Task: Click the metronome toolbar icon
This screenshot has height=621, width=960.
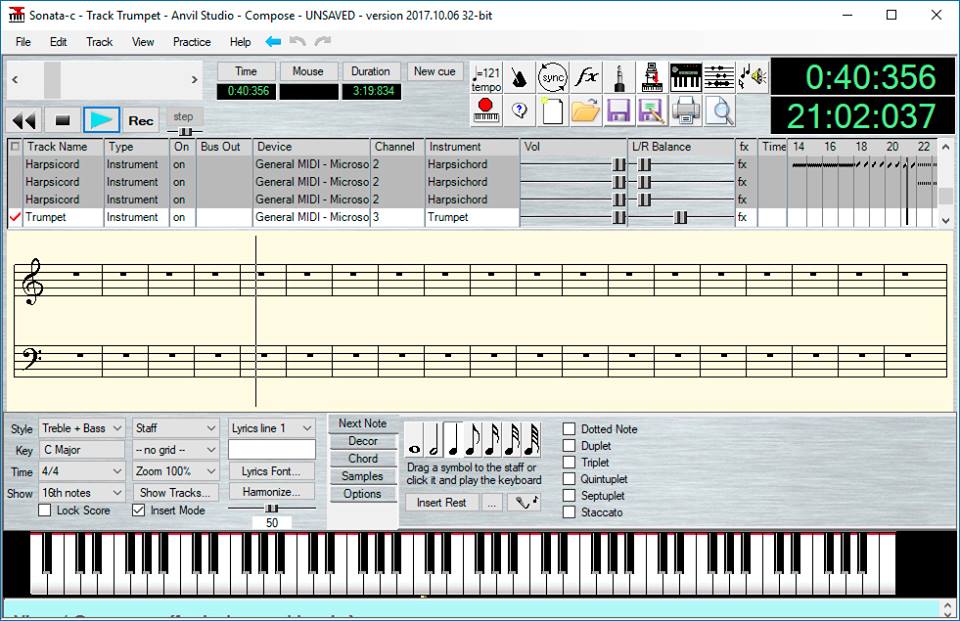Action: coord(518,77)
